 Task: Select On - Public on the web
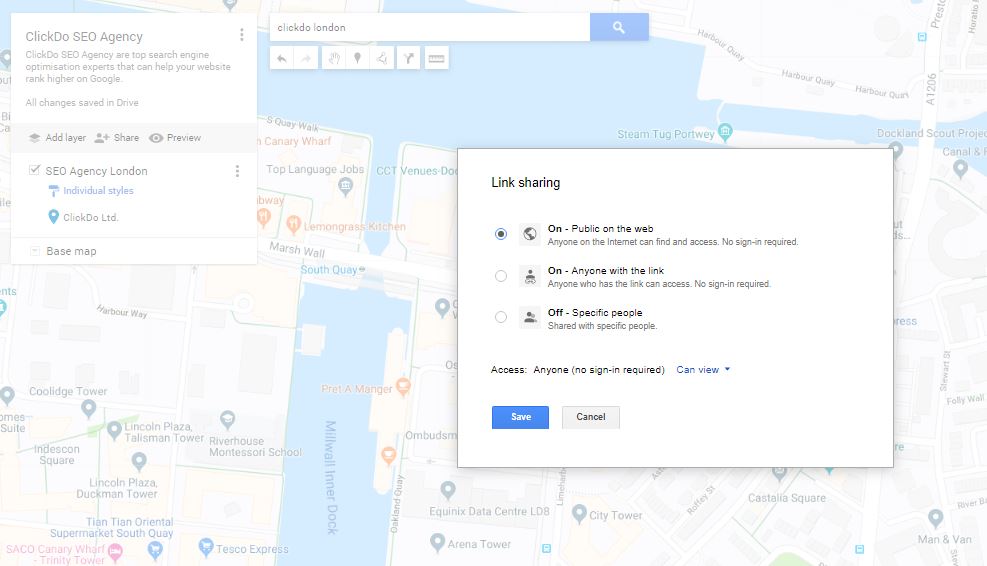501,234
